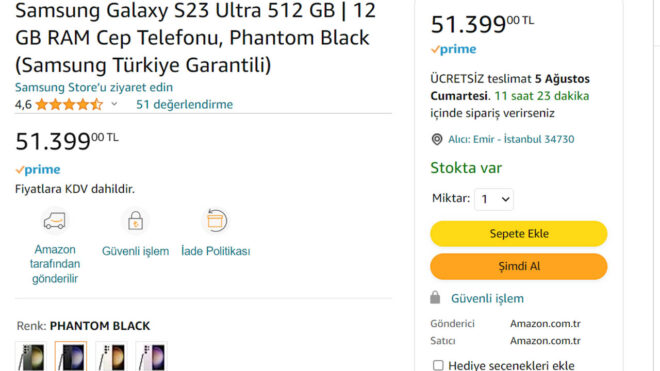Click the secure transaction padlock icon

[135, 221]
